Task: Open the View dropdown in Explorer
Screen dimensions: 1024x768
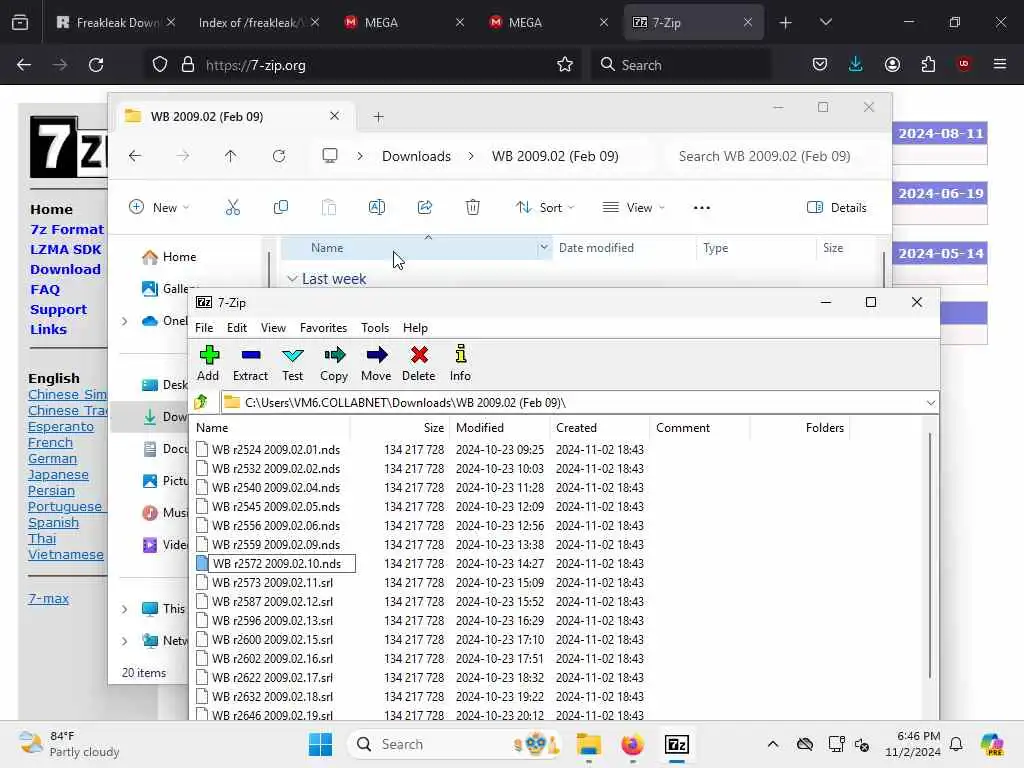Action: (633, 208)
